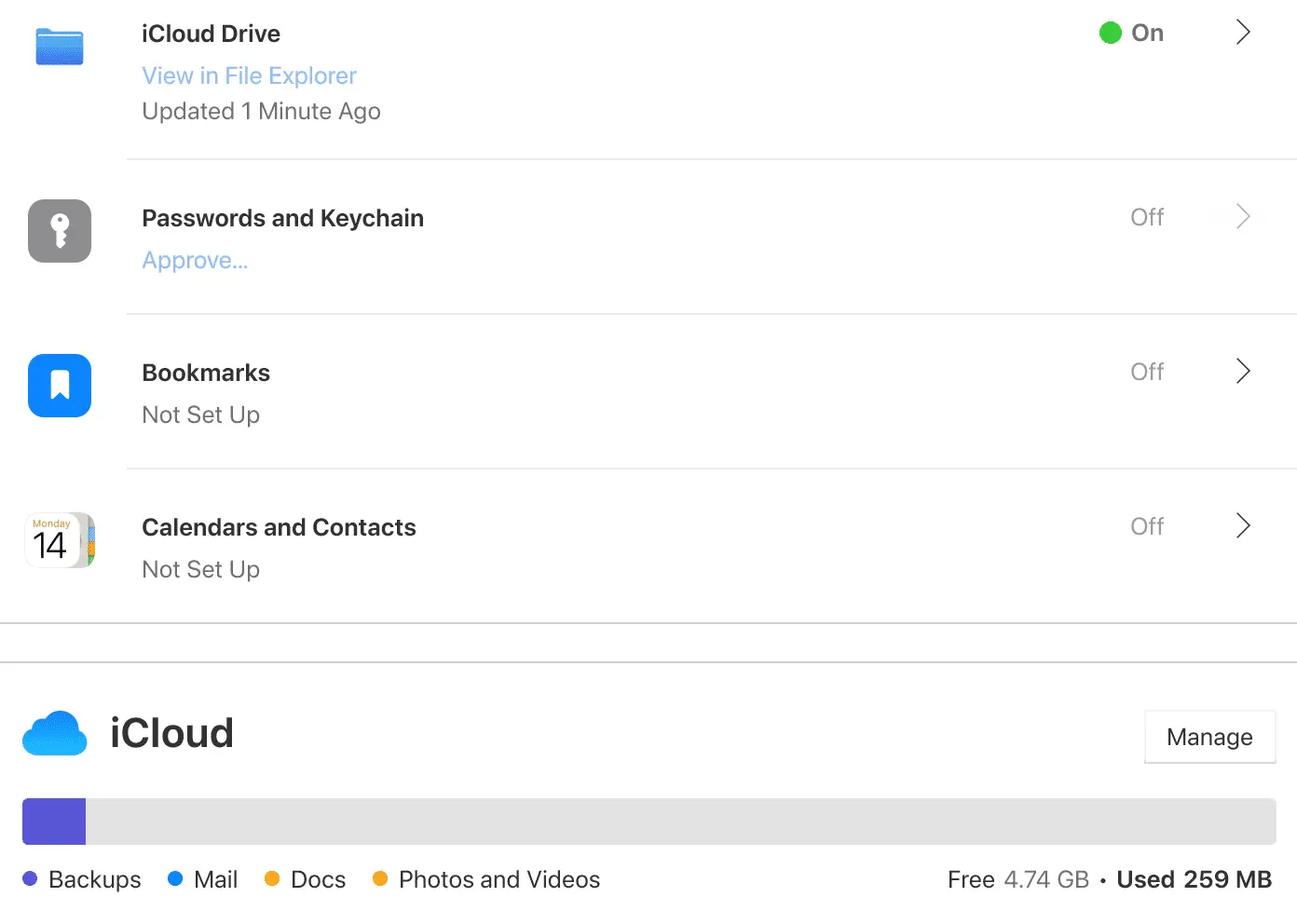Click the green On status dot
The image size is (1297, 924).
pos(1110,34)
